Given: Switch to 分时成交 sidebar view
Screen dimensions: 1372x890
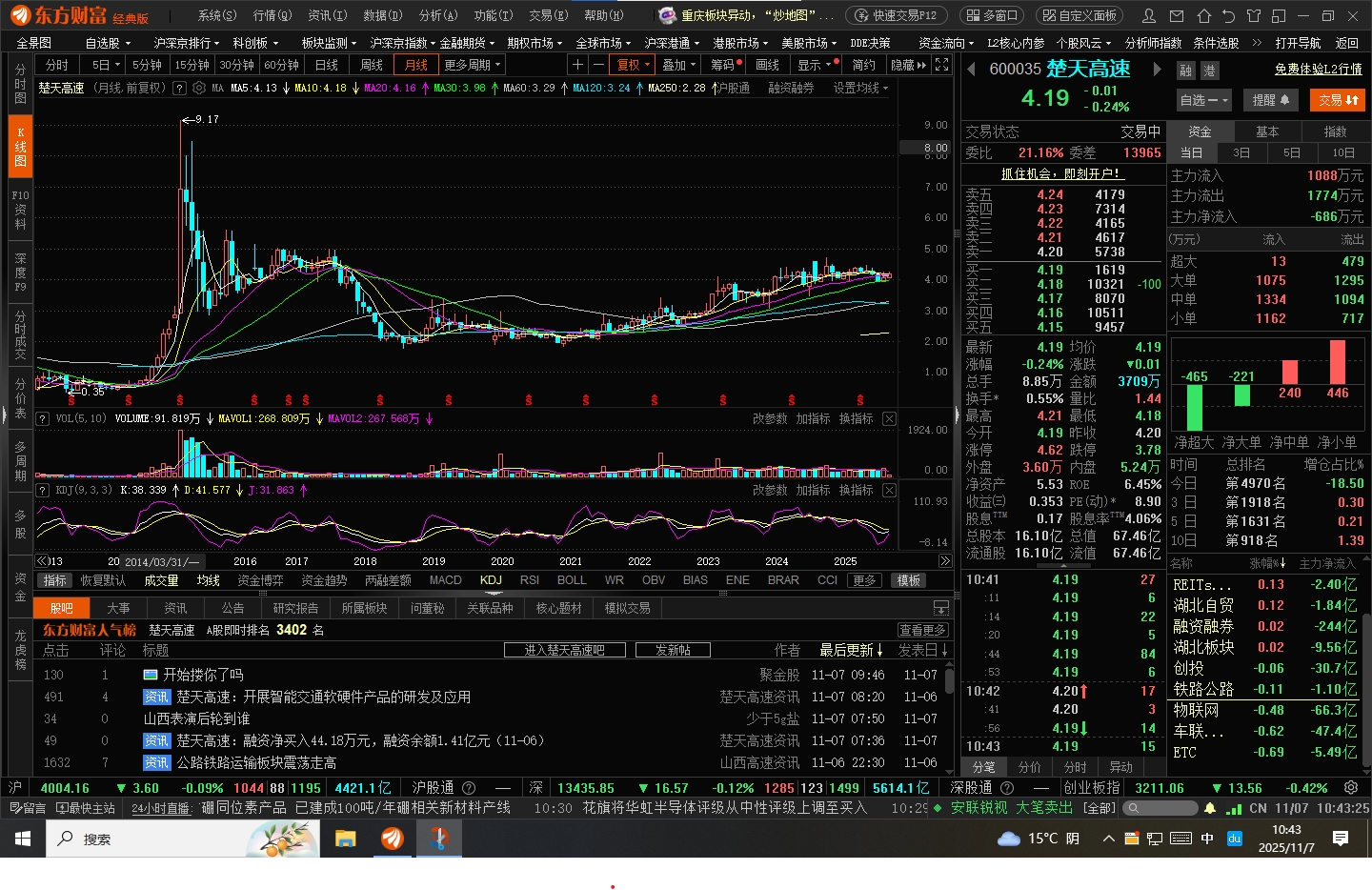Looking at the screenshot, I should tap(20, 334).
